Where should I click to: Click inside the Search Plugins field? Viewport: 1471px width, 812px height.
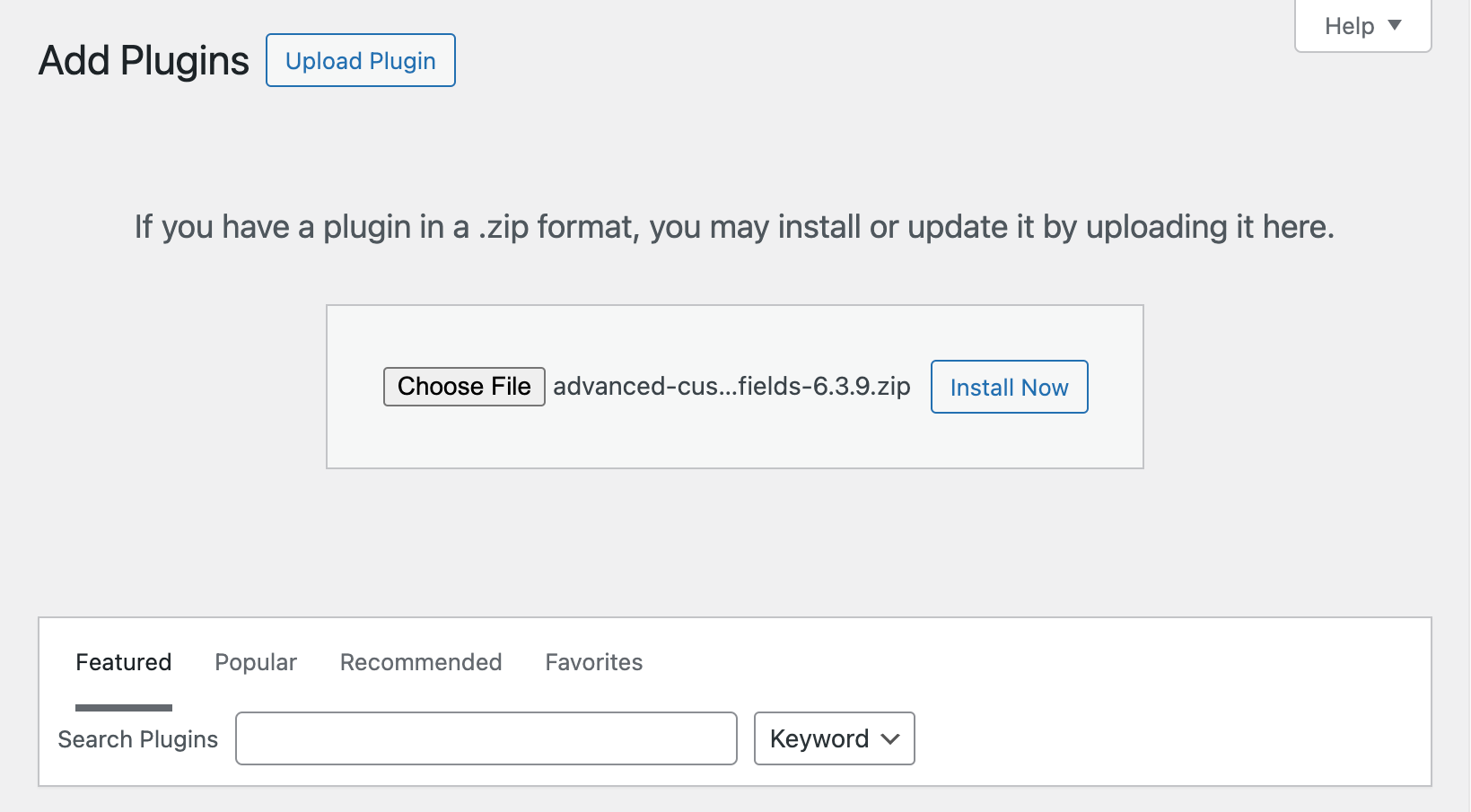tap(486, 738)
